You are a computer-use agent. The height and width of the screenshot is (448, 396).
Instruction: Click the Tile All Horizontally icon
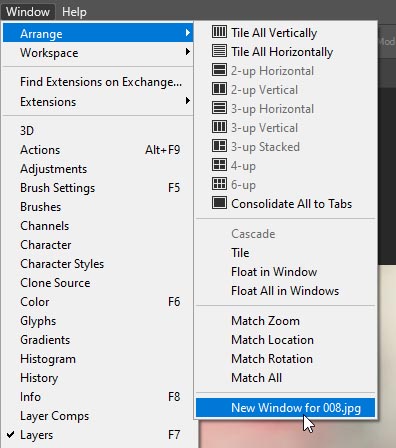pyautogui.click(x=219, y=51)
